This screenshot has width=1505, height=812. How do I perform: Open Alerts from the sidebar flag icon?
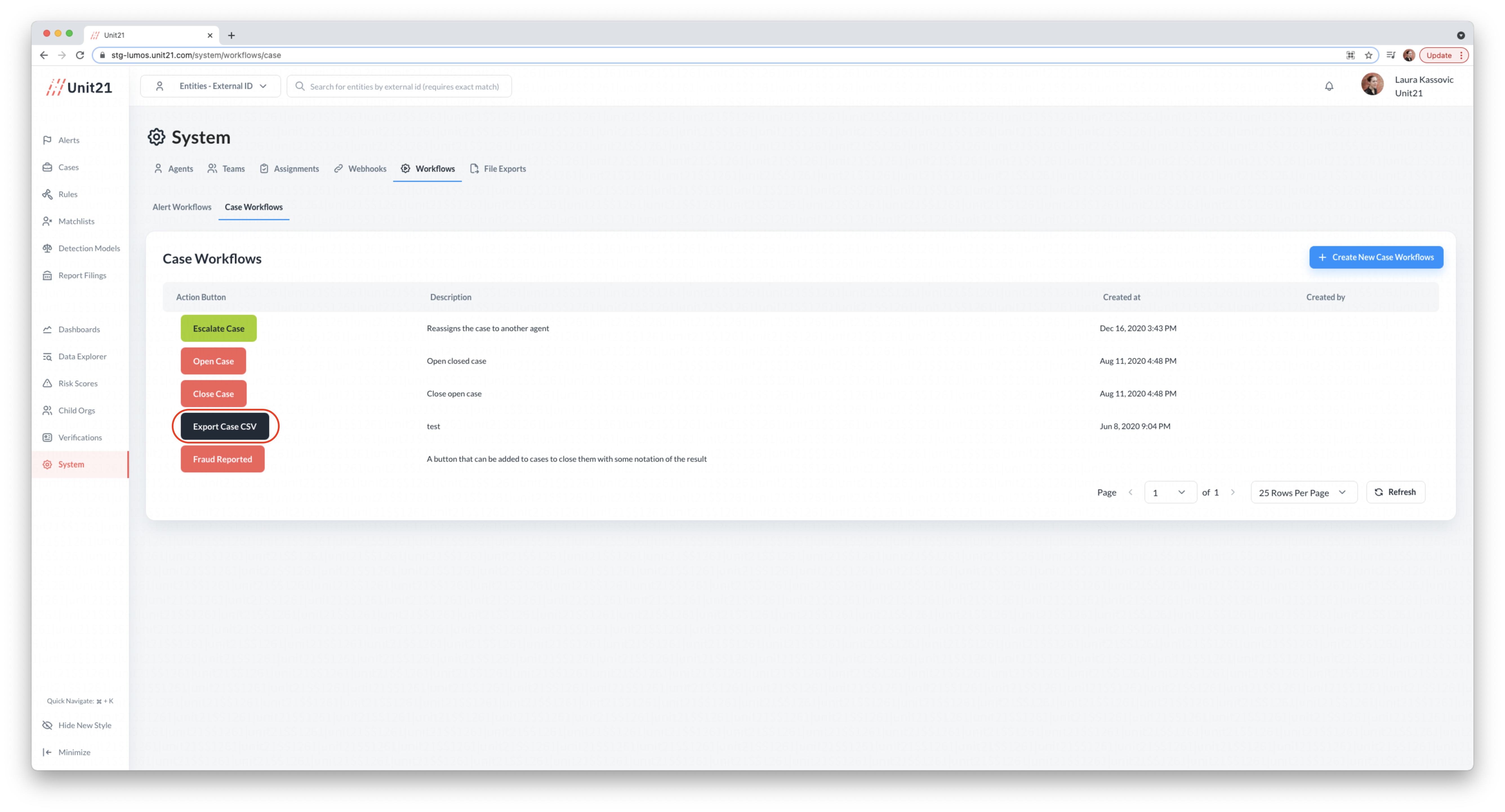click(47, 140)
